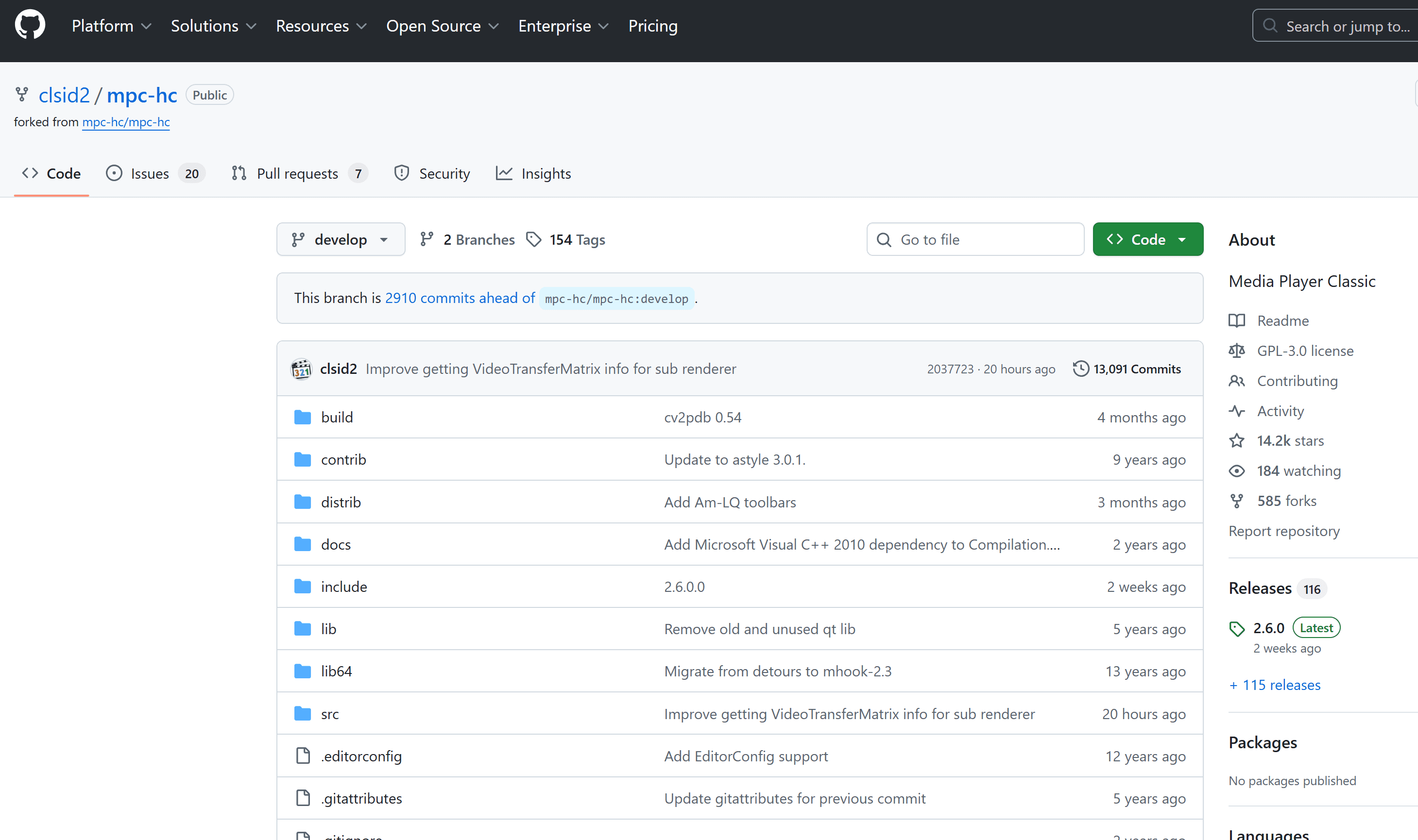This screenshot has height=840, width=1418.
Task: Click the fork icon beside 585 forks
Action: (1237, 501)
